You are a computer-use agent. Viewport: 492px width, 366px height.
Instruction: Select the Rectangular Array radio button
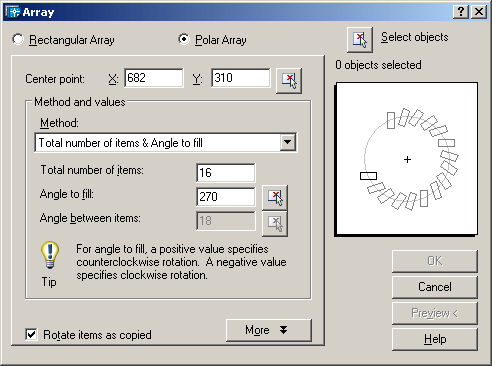tap(18, 39)
